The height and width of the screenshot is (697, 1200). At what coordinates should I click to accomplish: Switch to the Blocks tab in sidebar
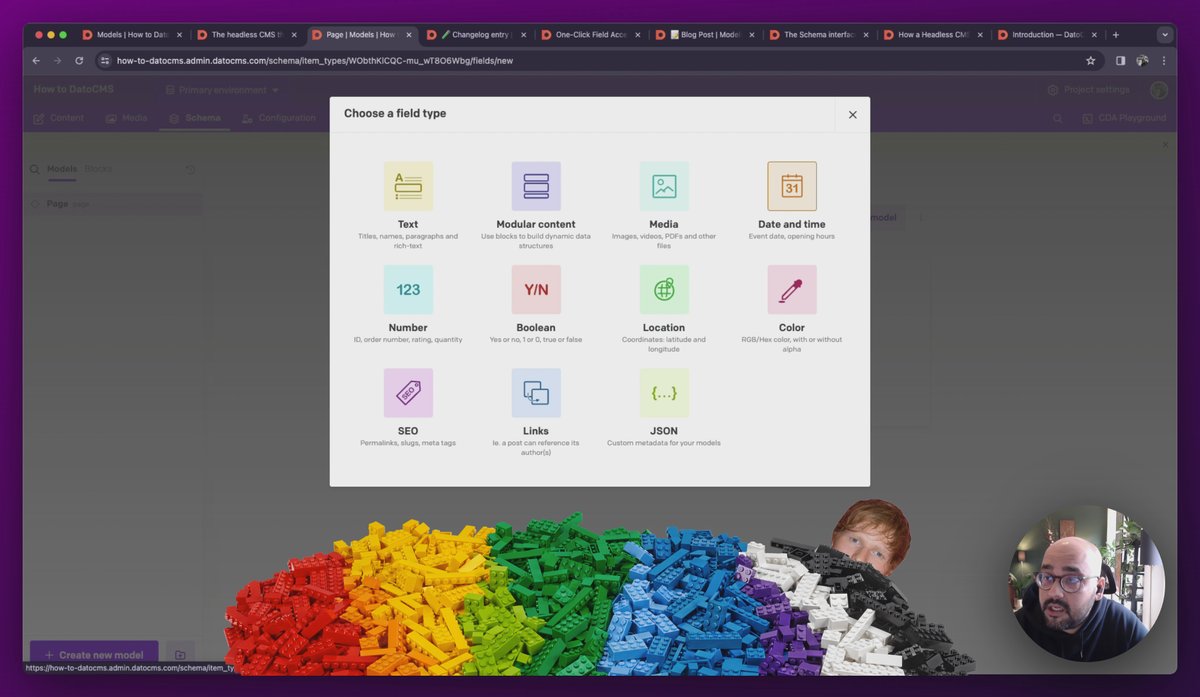pyautogui.click(x=98, y=169)
